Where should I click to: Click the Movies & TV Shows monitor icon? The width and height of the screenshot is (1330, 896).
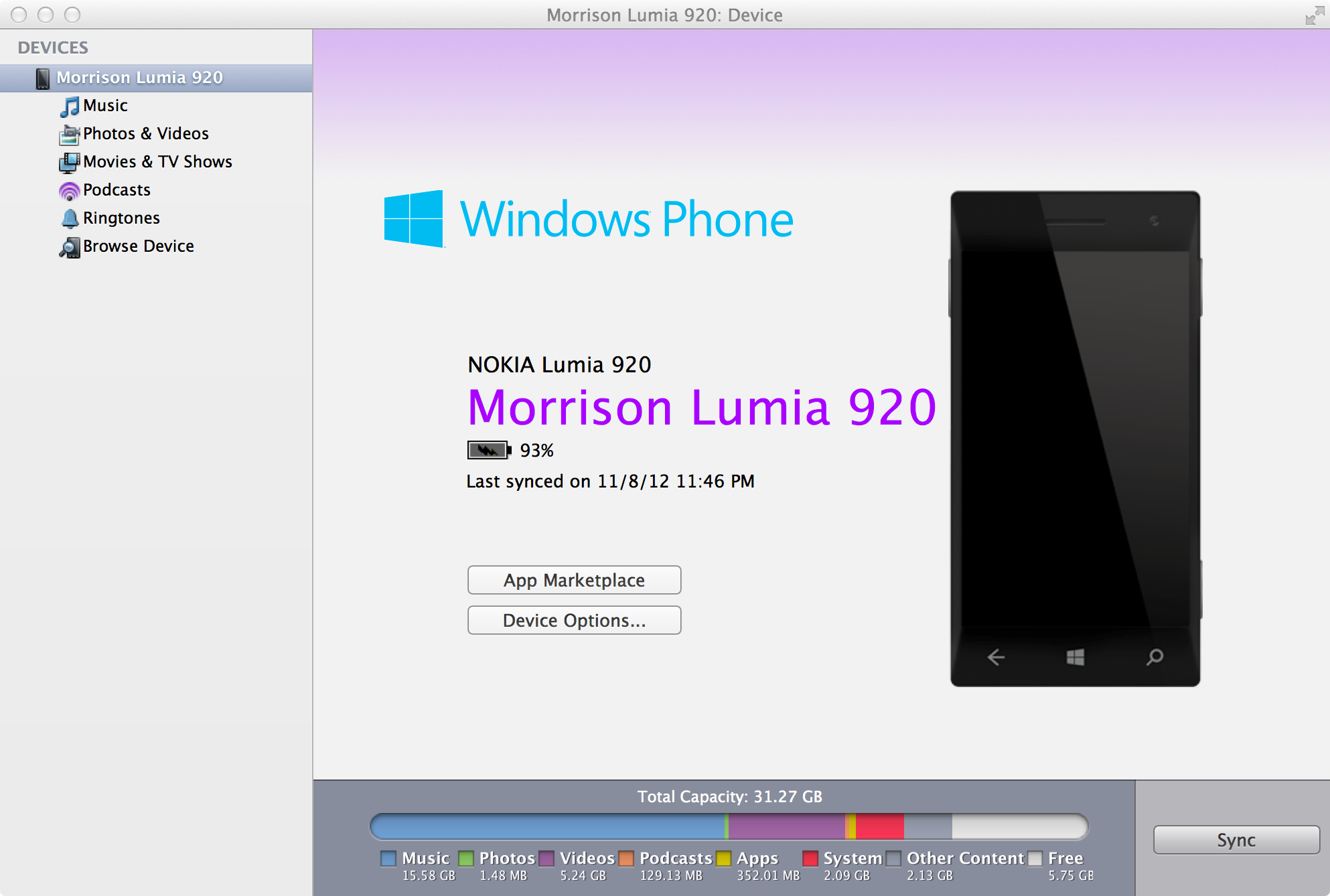70,163
